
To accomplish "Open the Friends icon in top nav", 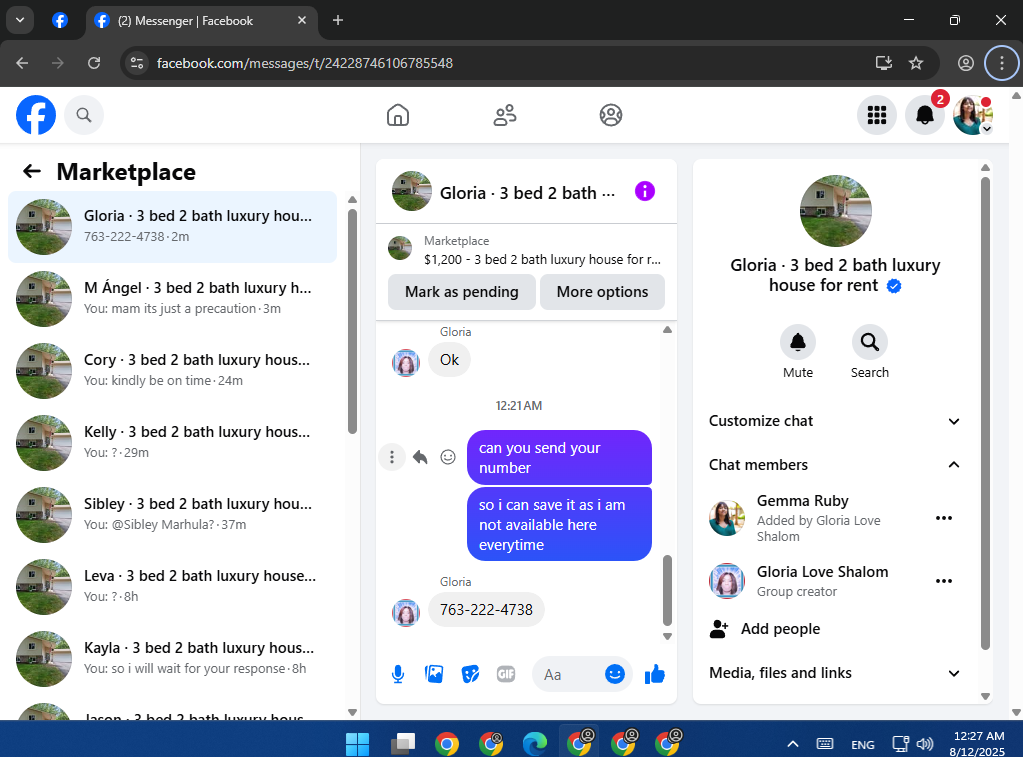I will [504, 115].
